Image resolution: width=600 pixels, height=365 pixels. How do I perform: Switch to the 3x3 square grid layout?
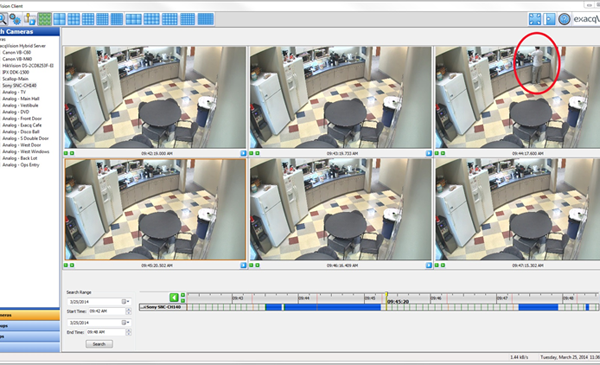(x=73, y=19)
